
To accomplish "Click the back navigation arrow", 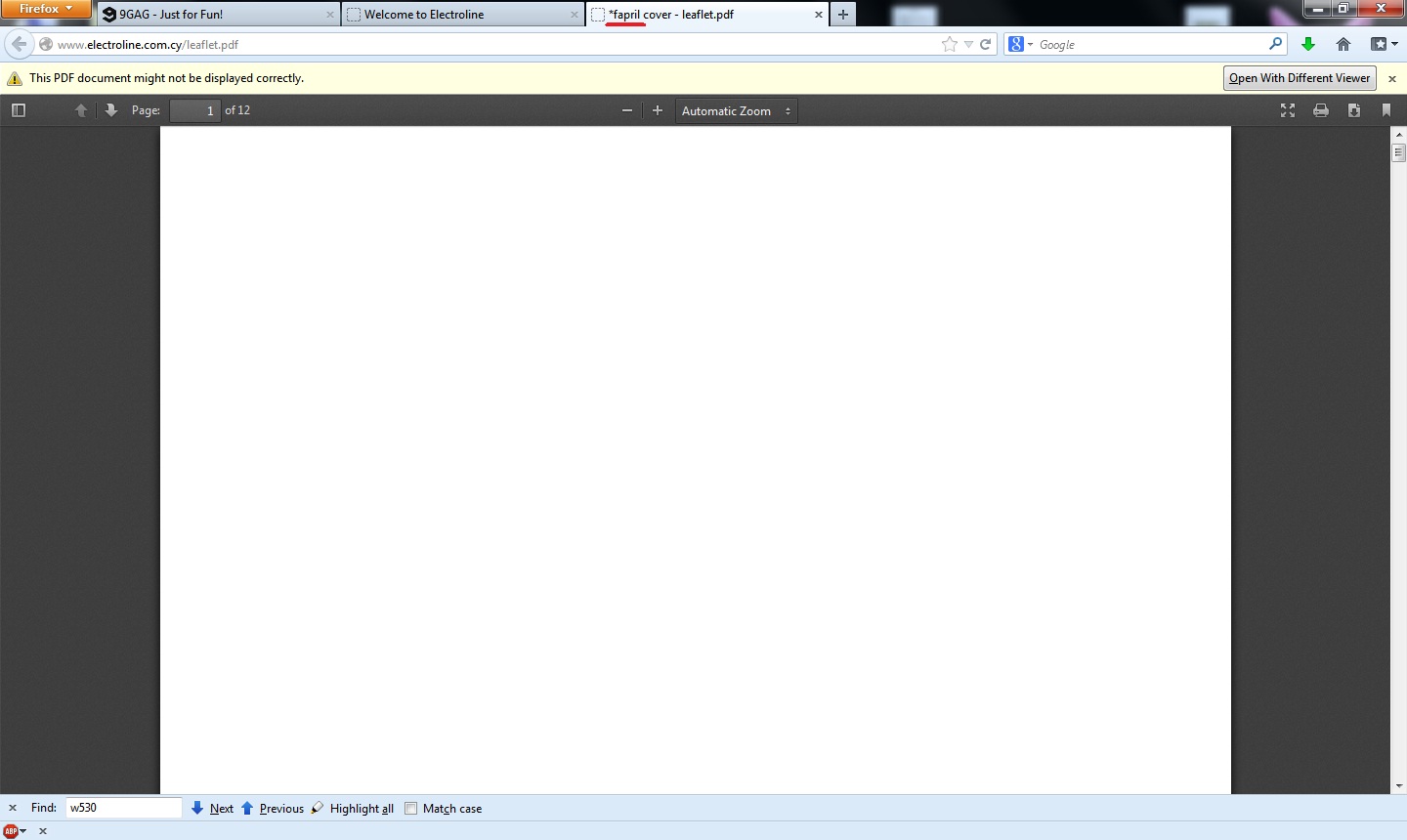I will (19, 44).
